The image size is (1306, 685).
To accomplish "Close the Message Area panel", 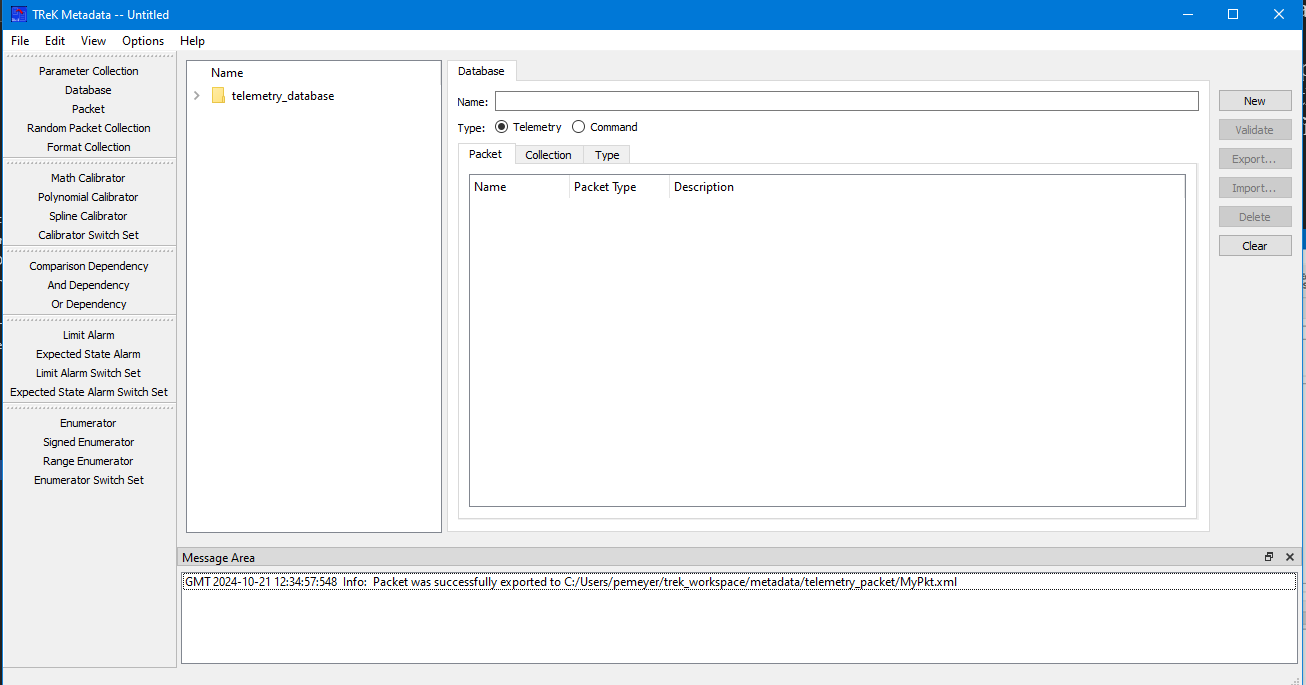I will point(1290,557).
